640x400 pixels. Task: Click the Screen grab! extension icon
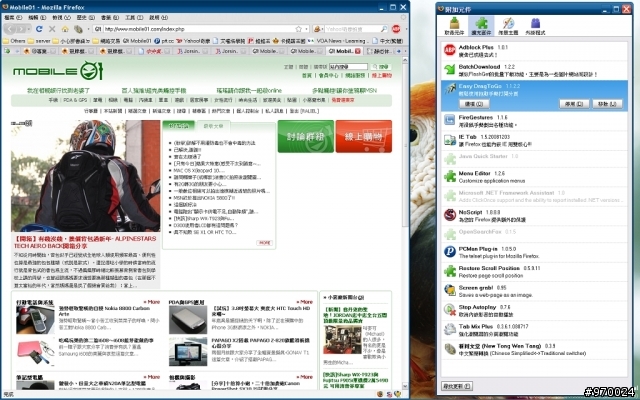point(450,290)
